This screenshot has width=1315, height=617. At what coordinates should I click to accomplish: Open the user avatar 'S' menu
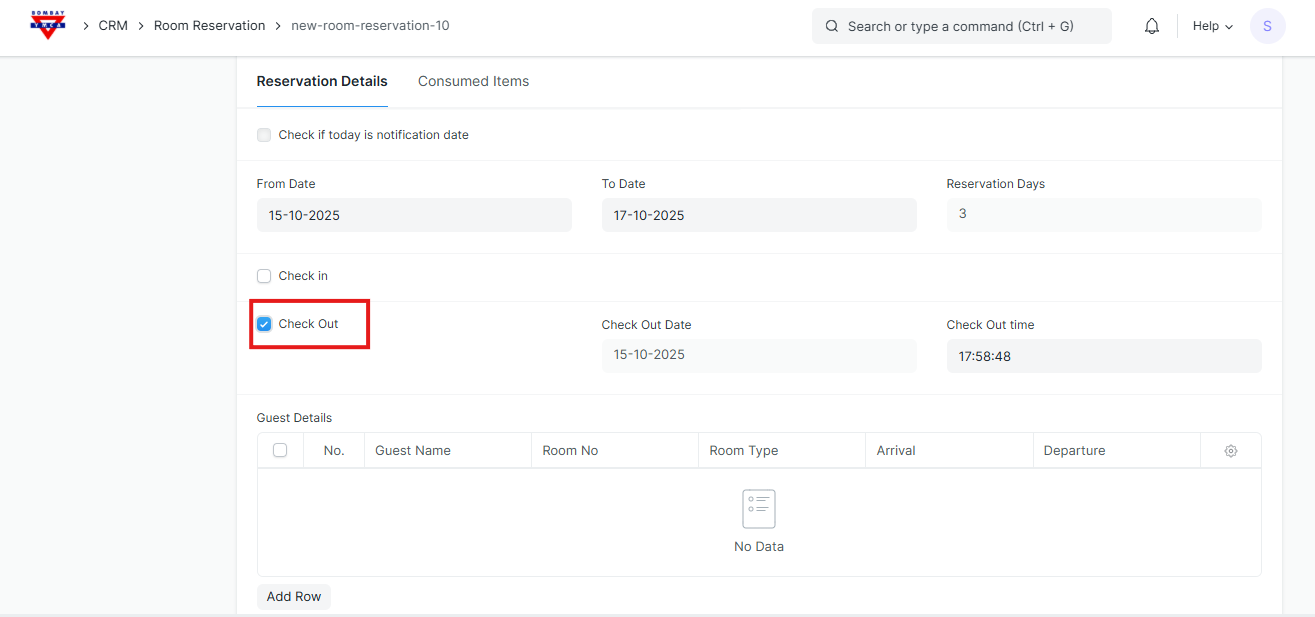(x=1267, y=26)
